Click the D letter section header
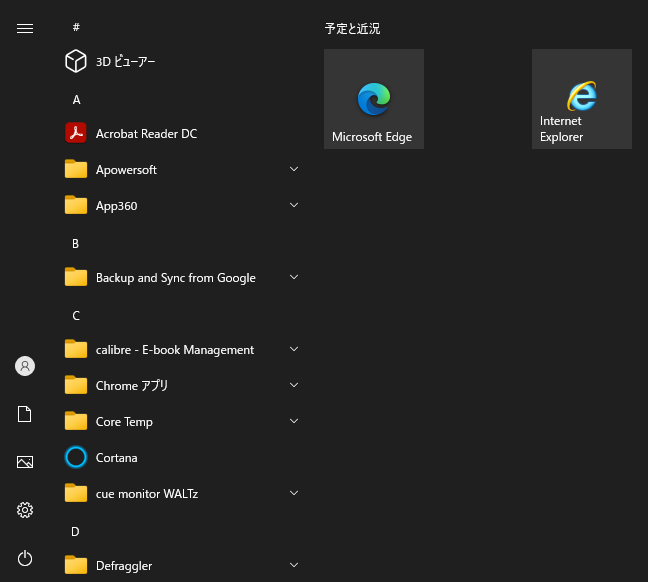This screenshot has width=648, height=582. [x=75, y=532]
